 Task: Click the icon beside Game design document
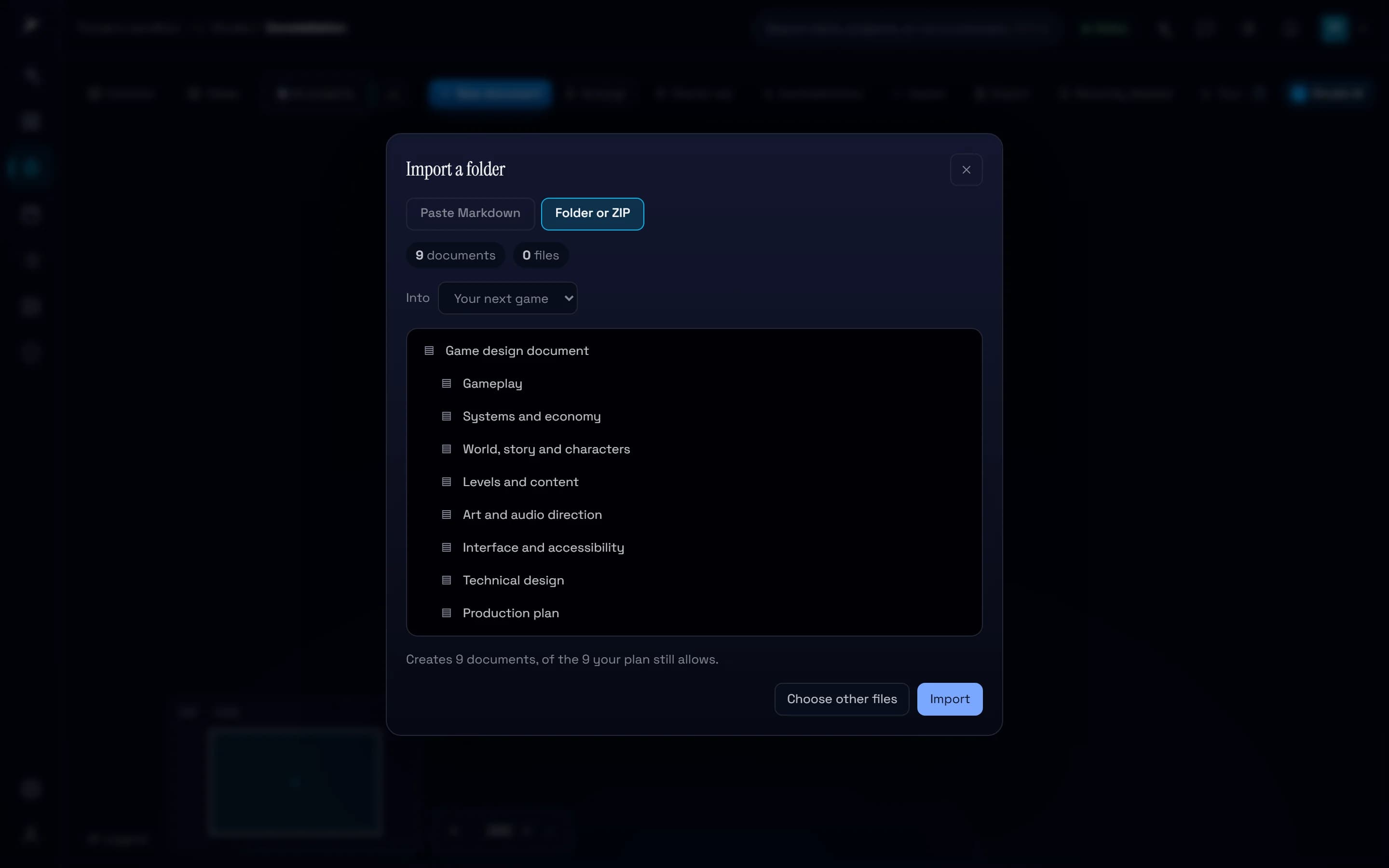tap(429, 351)
